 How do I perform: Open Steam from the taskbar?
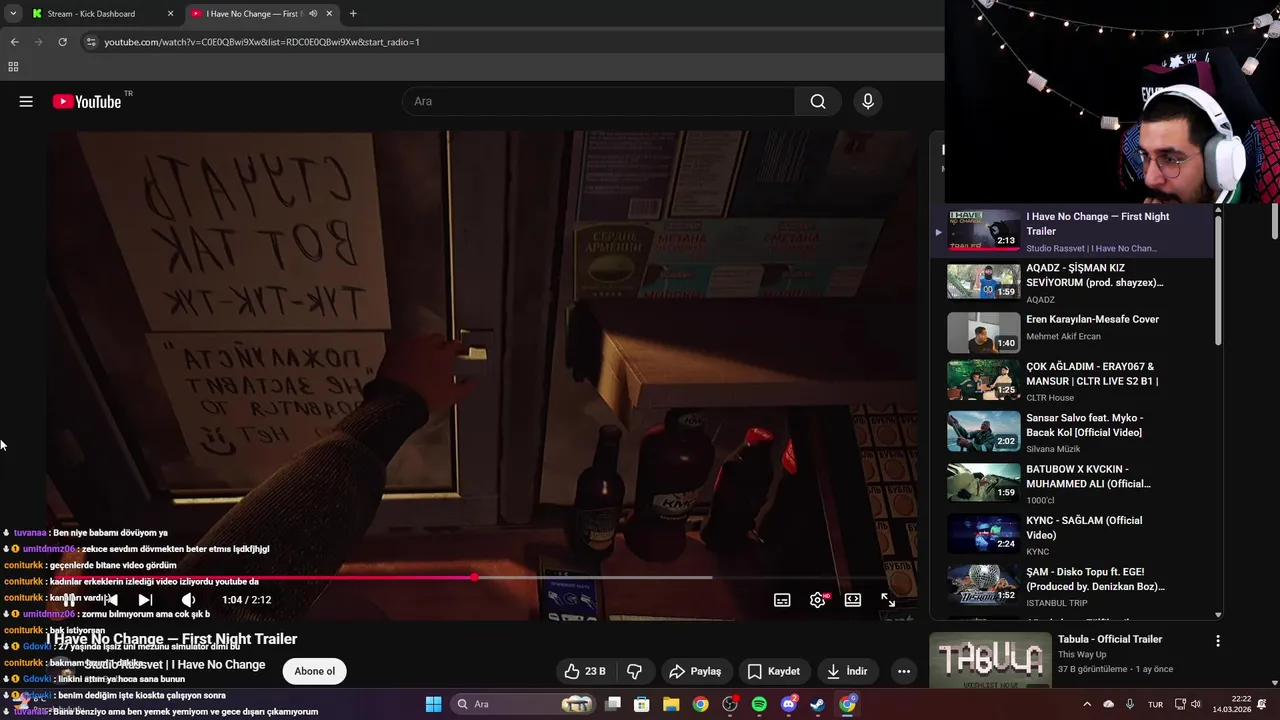pos(817,704)
